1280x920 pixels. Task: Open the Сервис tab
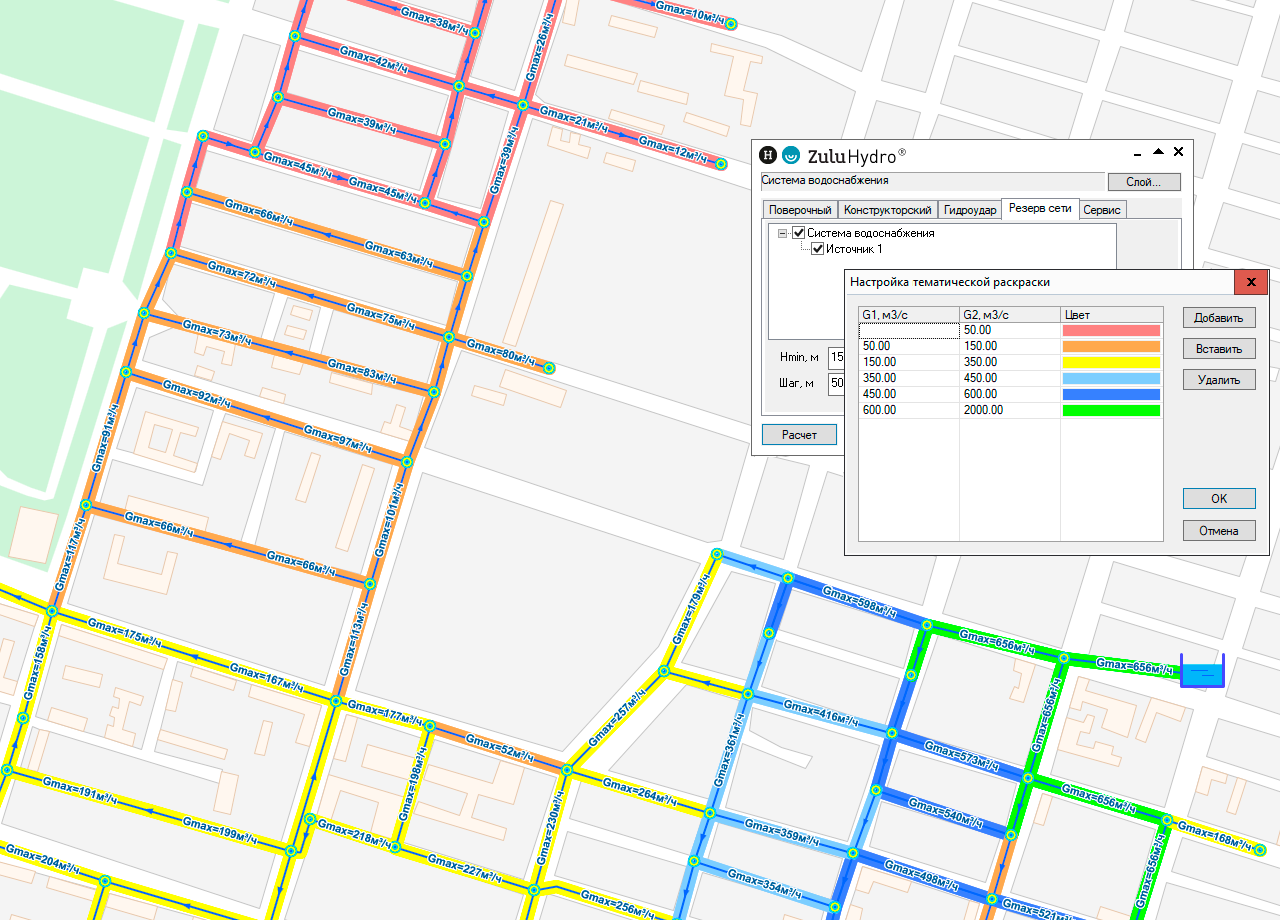point(1103,210)
